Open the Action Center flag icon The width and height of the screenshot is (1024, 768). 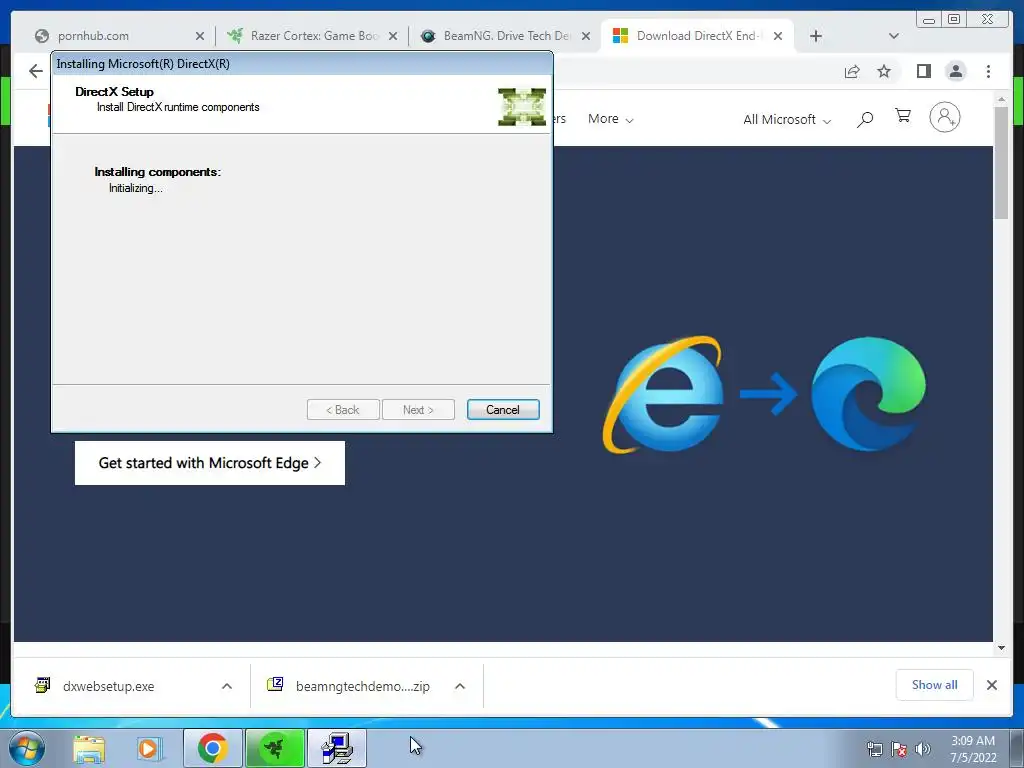(899, 749)
